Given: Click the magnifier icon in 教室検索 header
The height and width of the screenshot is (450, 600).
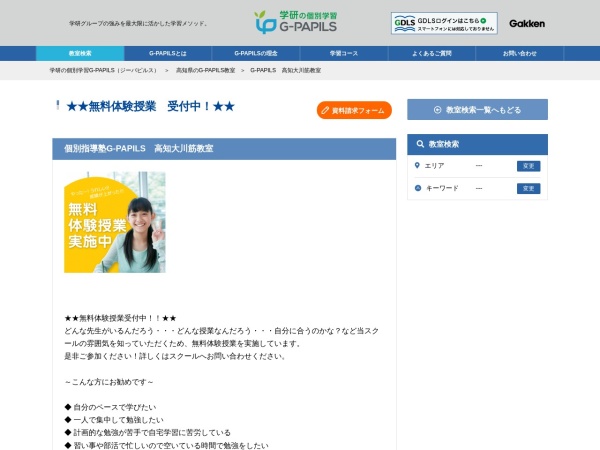Looking at the screenshot, I should (420, 144).
